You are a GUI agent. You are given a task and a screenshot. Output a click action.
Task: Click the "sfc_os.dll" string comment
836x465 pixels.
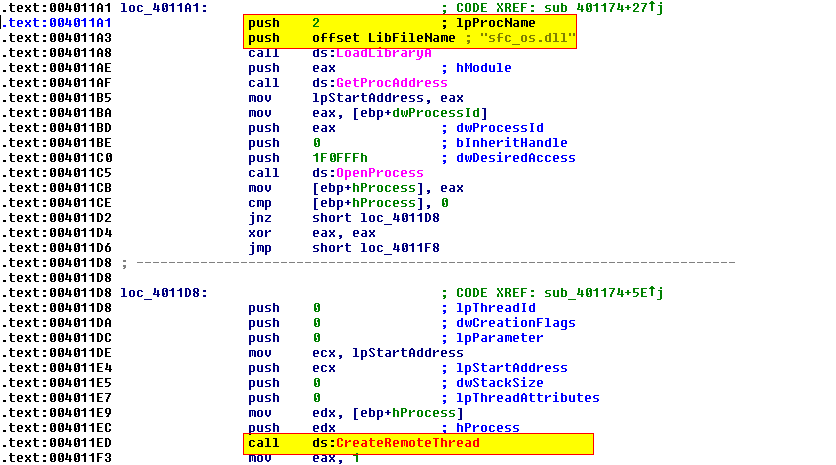[x=522, y=38]
